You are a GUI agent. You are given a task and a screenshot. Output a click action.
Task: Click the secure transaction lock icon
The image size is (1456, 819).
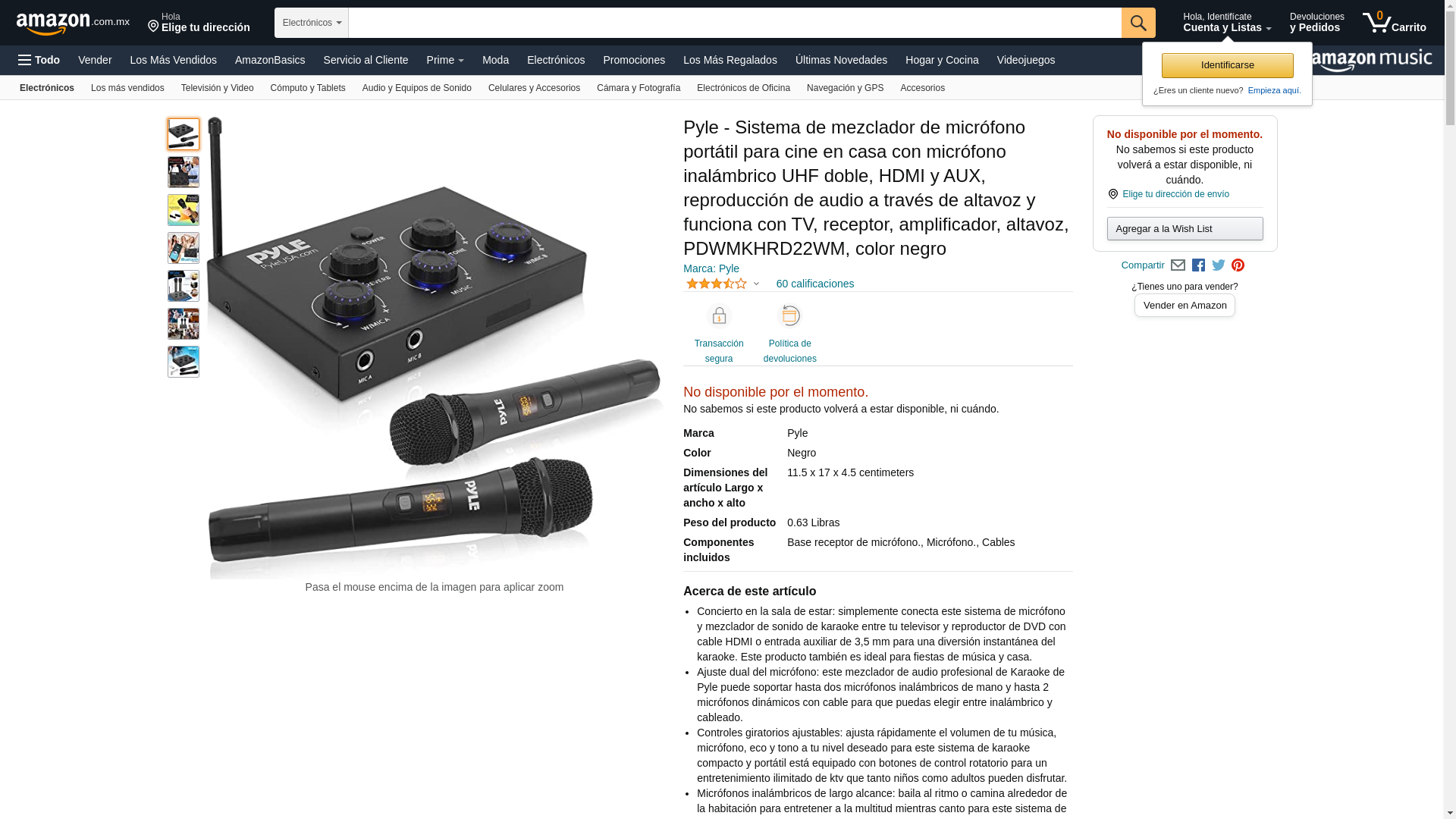point(719,315)
